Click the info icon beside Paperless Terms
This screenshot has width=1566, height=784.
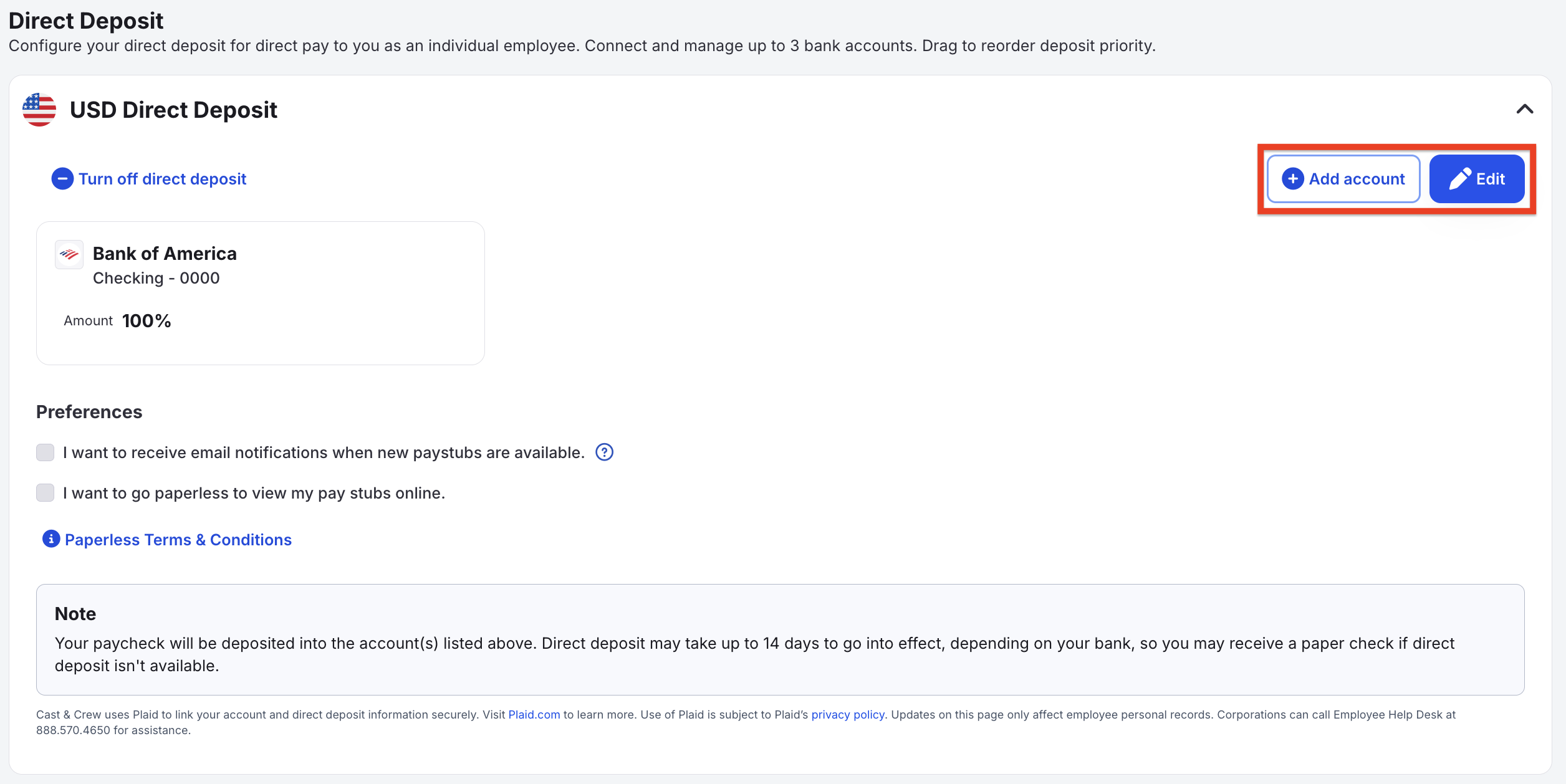coord(51,538)
